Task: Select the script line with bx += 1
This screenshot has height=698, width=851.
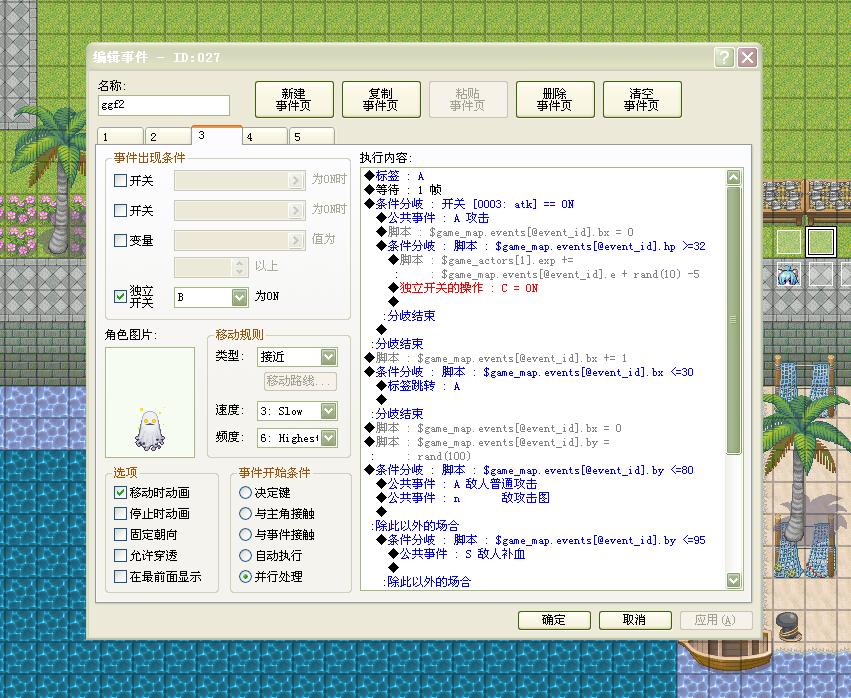Action: coord(496,358)
